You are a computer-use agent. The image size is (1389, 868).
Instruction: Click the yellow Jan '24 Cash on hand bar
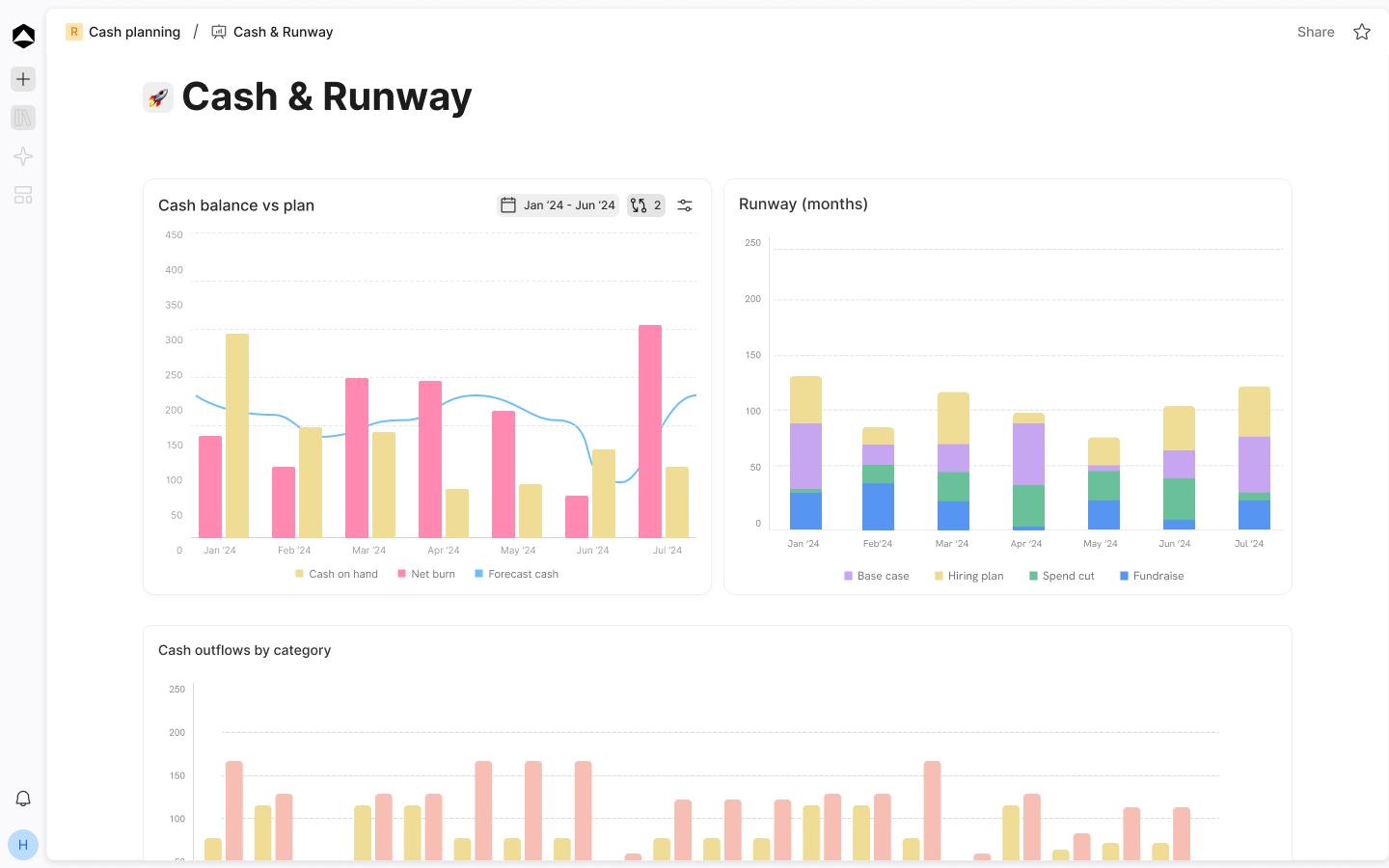tap(237, 436)
